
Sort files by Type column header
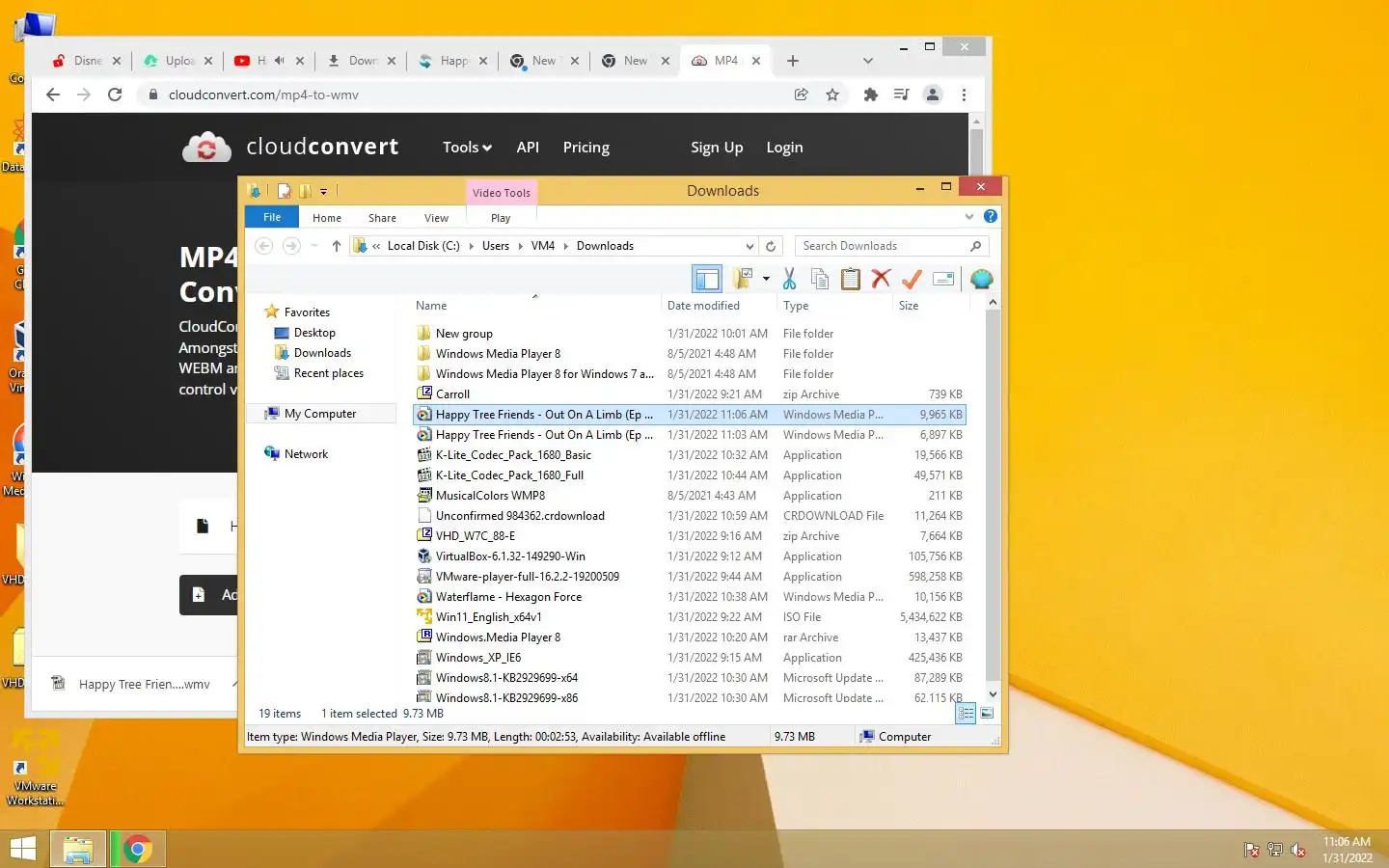pyautogui.click(x=796, y=306)
